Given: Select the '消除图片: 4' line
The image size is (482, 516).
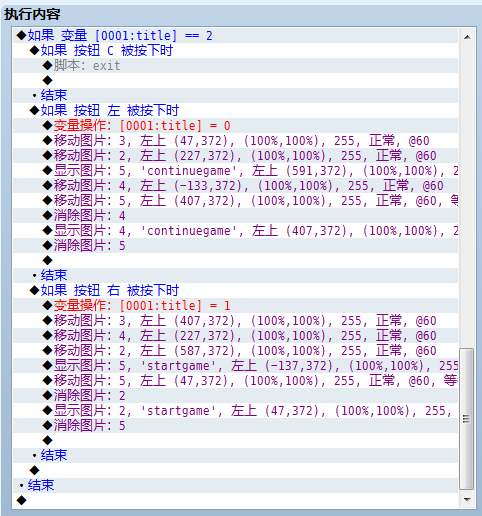Looking at the screenshot, I should tap(235, 215).
